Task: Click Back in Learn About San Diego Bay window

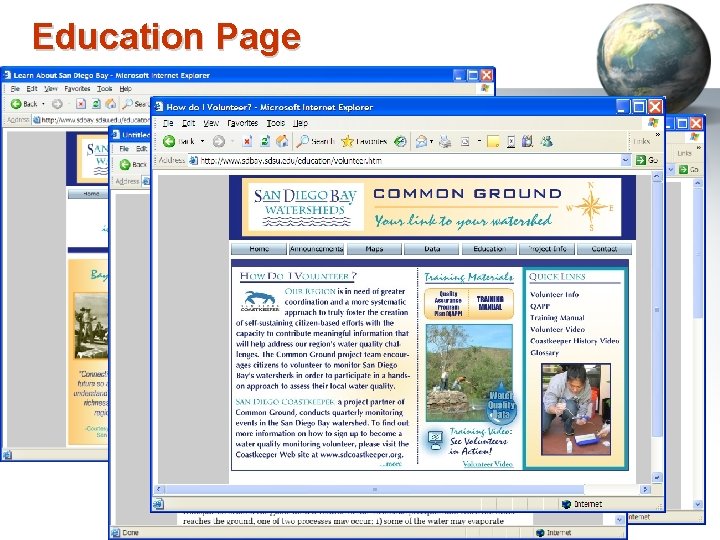Action: coord(24,104)
